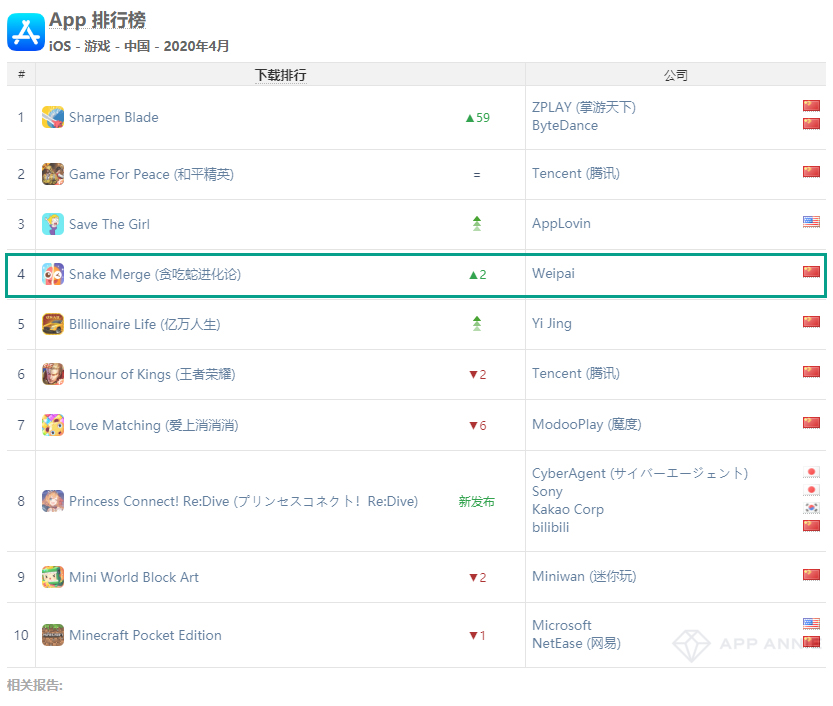Image resolution: width=833 pixels, height=706 pixels.
Task: Click the Princess Connect Re:Dive app icon
Action: coord(53,501)
